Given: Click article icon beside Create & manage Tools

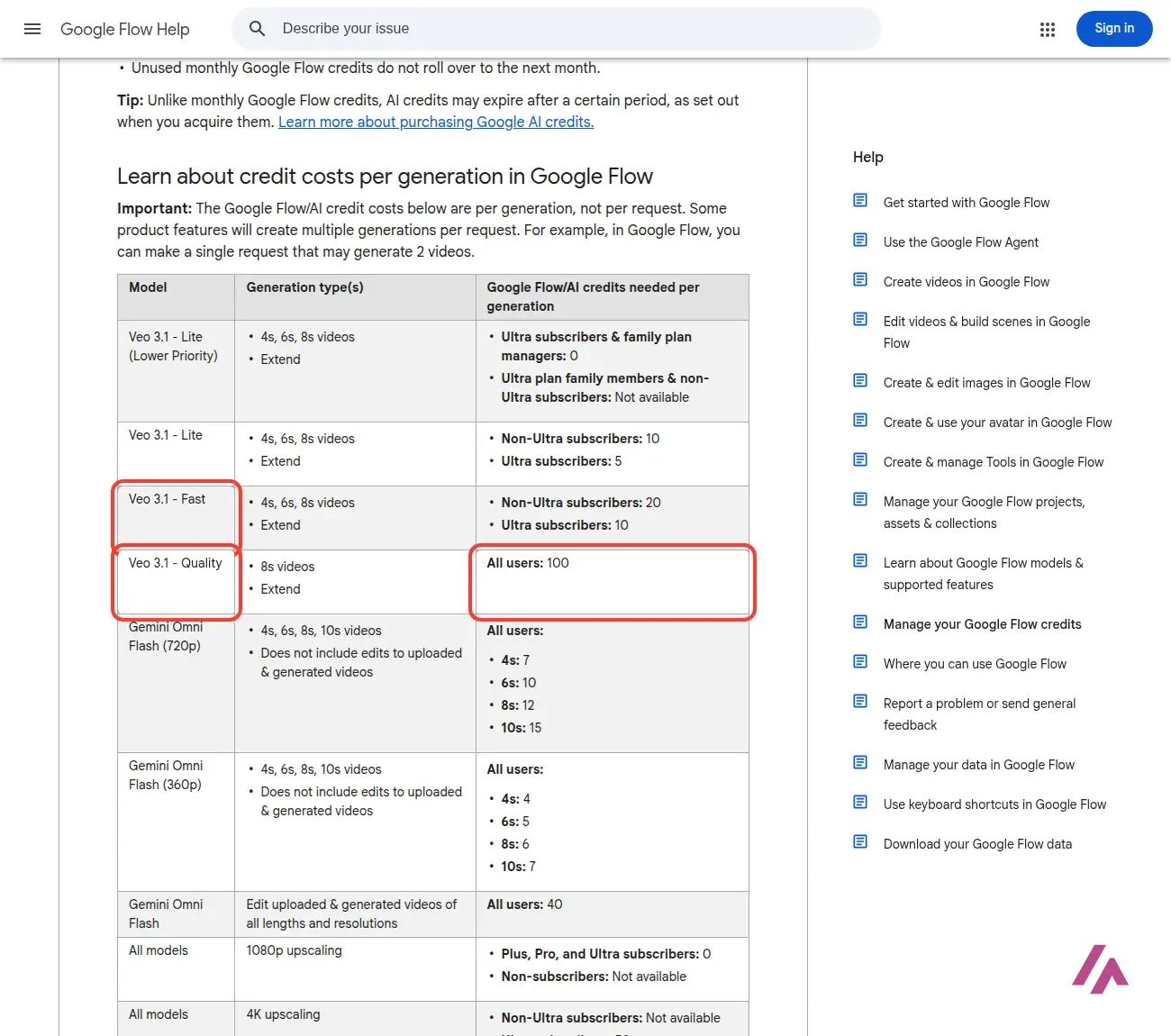Looking at the screenshot, I should (860, 459).
